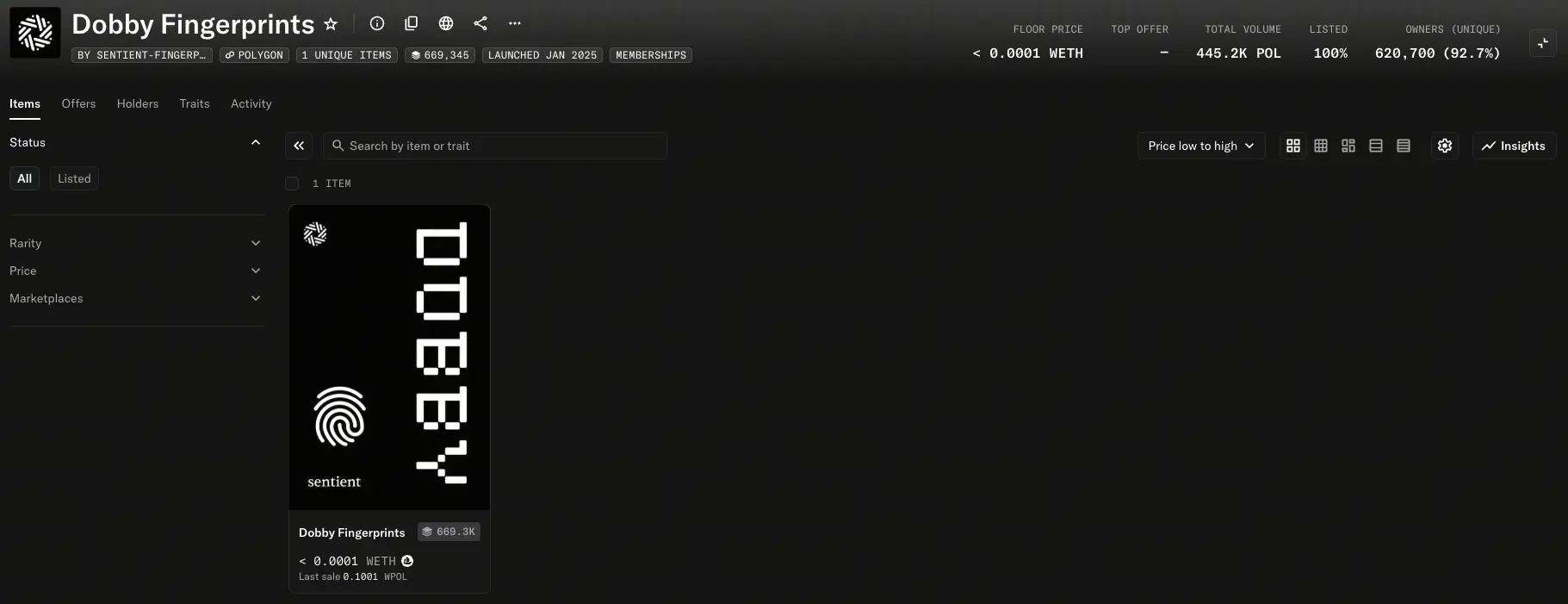
Task: Collapse the stats header panel
Action: (1543, 43)
